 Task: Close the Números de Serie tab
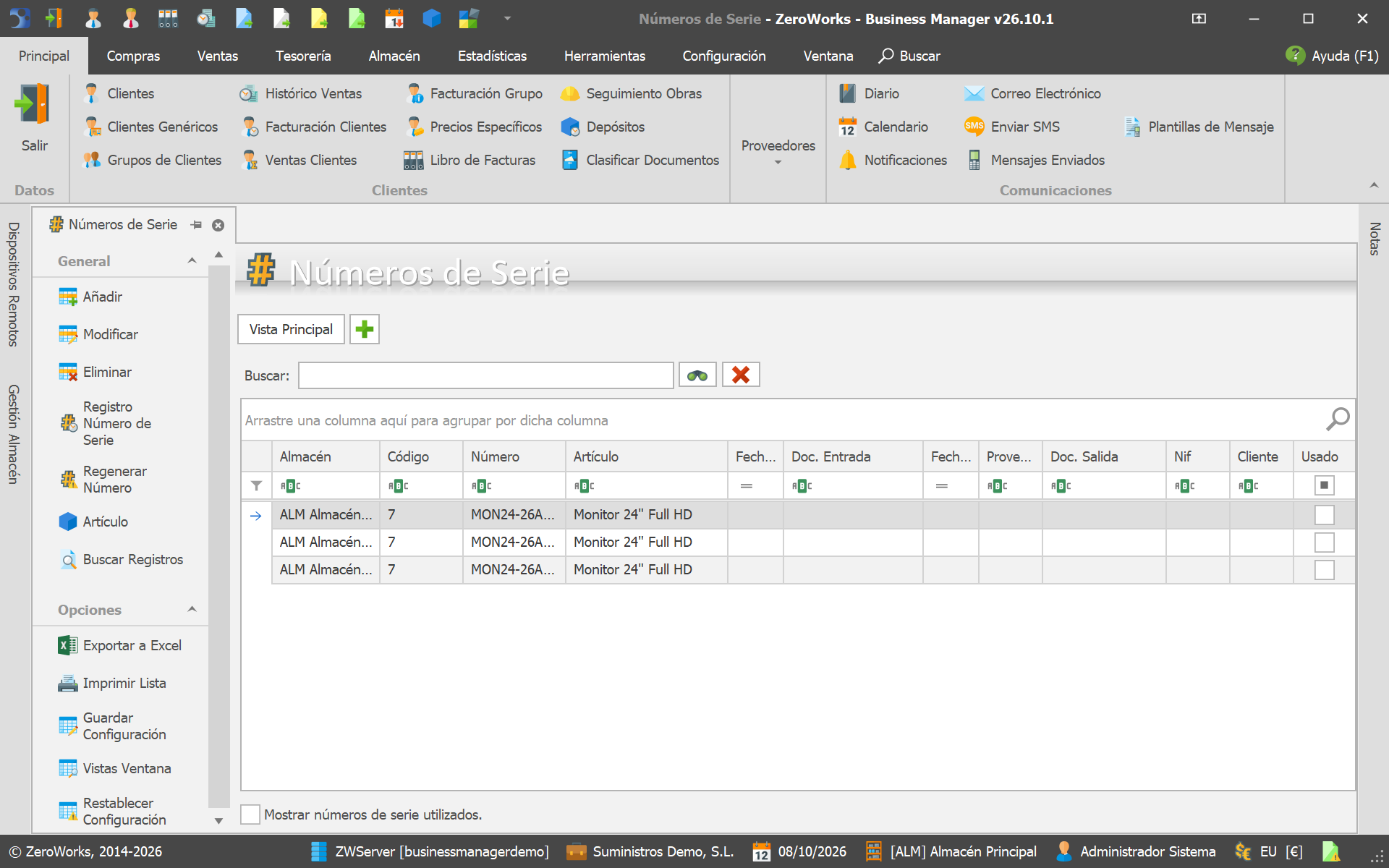pos(218,225)
